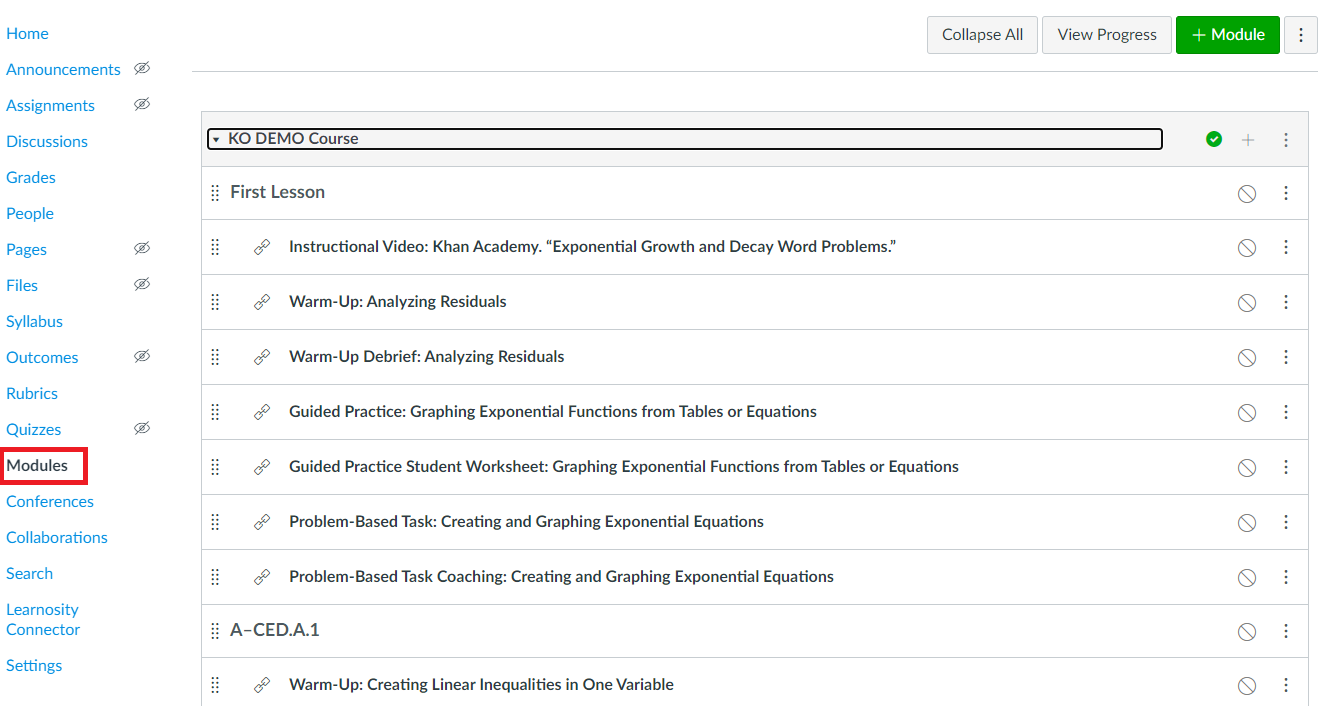Image resolution: width=1325 pixels, height=706 pixels.
Task: Select Modules in course navigation
Action: (37, 466)
